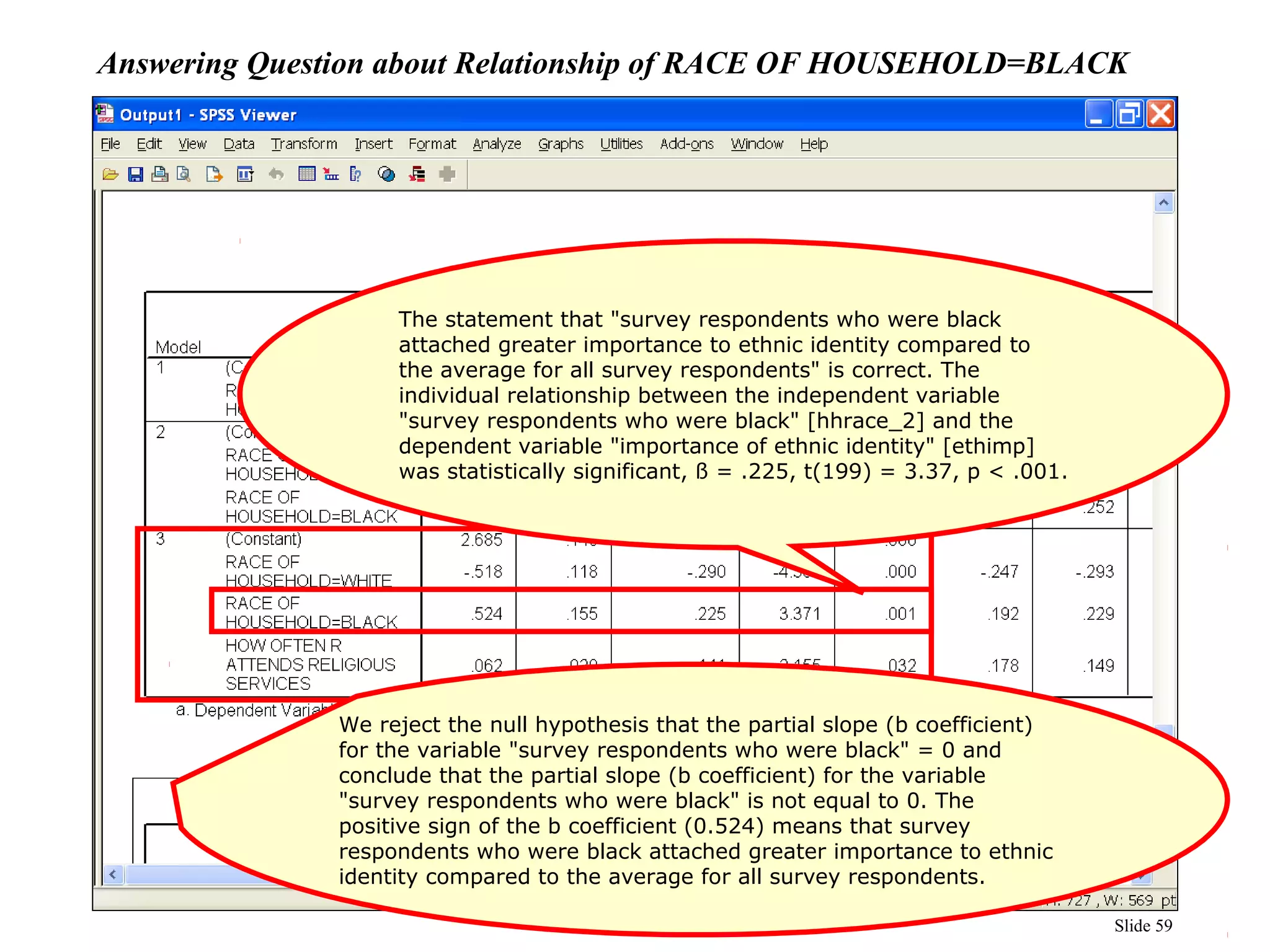Open the Format menu
Viewport: 1270px width, 952px height.
click(x=432, y=144)
